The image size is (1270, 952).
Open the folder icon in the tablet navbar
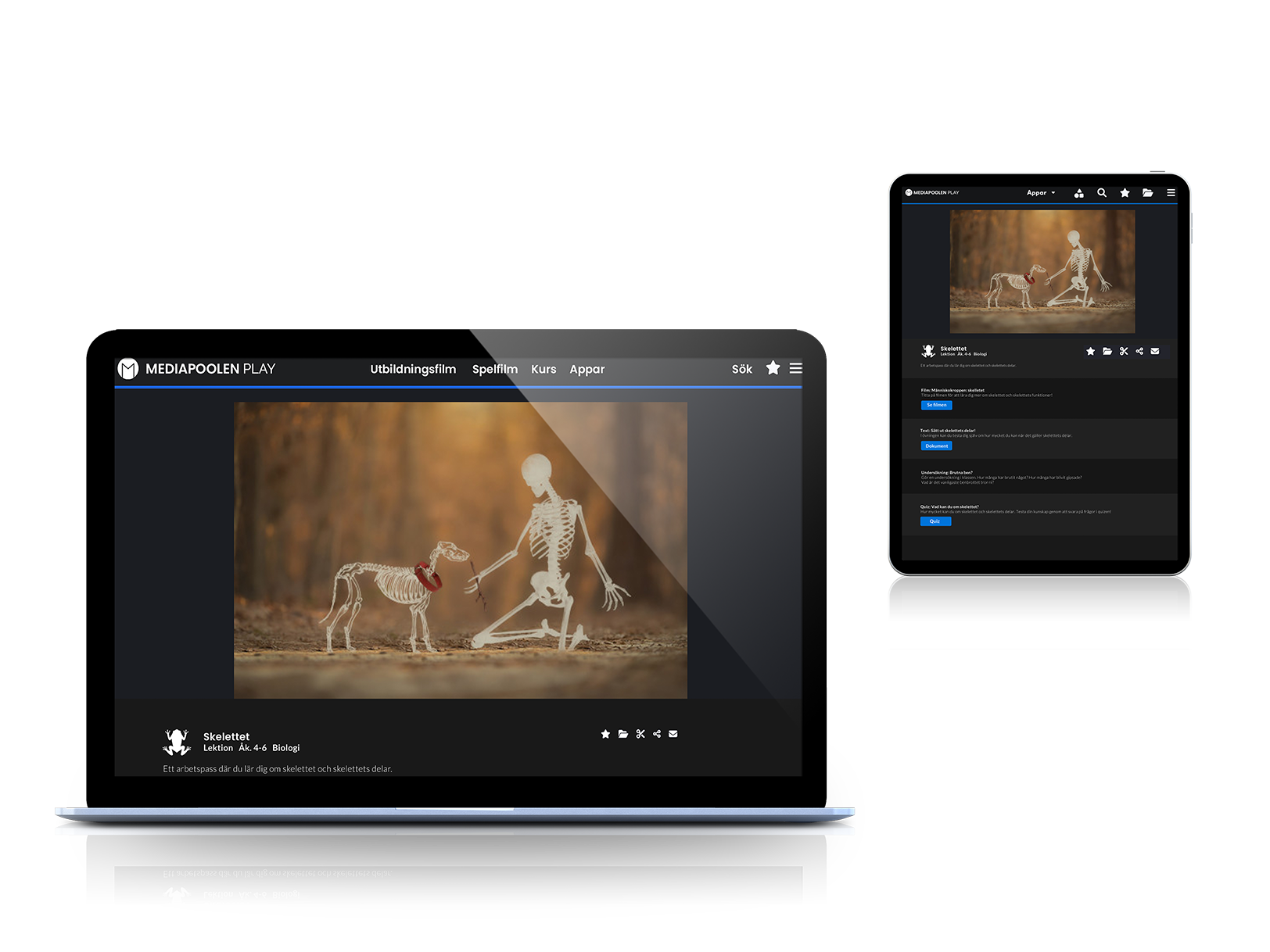pyautogui.click(x=1147, y=193)
